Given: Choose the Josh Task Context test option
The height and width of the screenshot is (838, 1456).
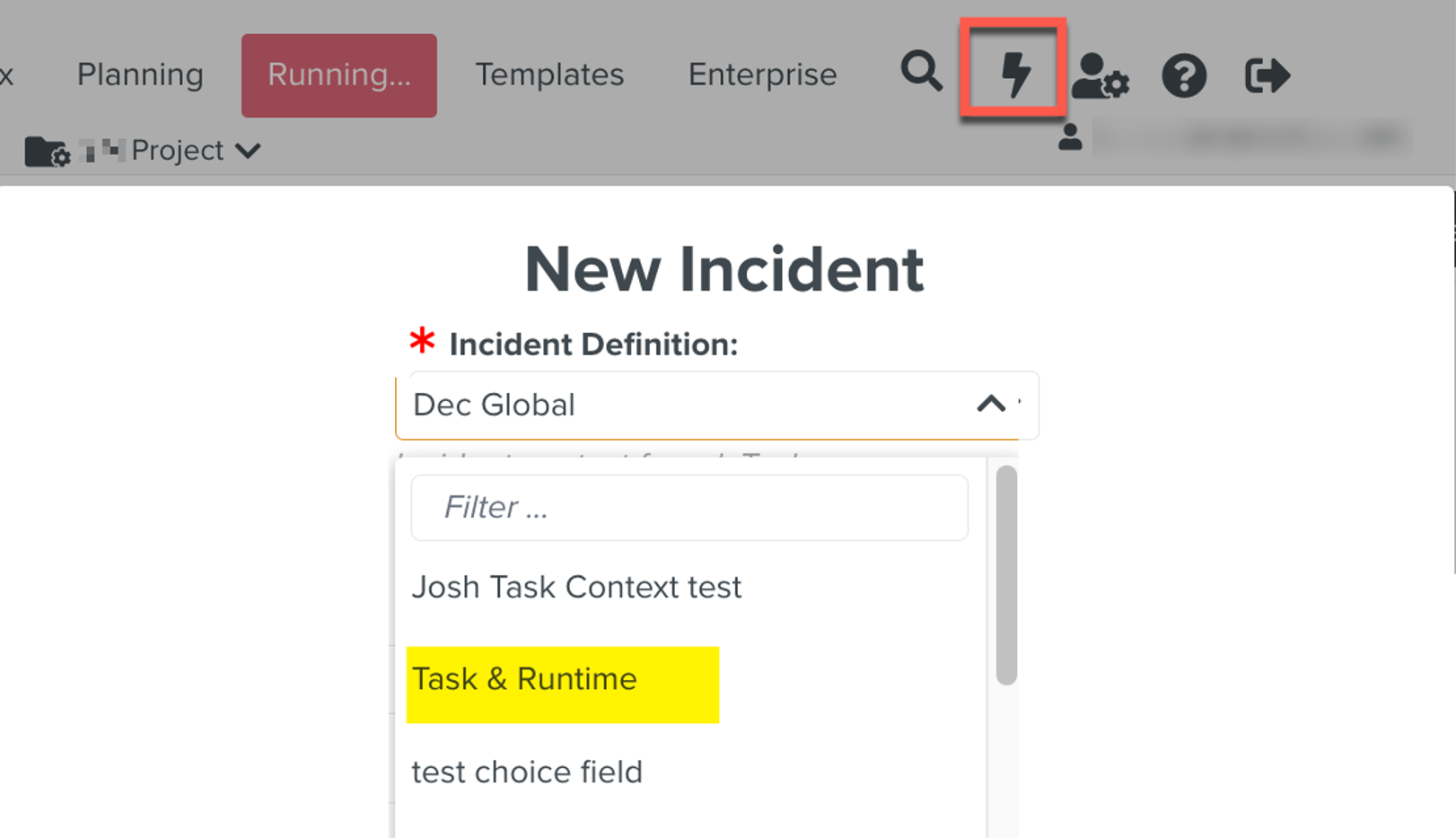Looking at the screenshot, I should (x=576, y=588).
